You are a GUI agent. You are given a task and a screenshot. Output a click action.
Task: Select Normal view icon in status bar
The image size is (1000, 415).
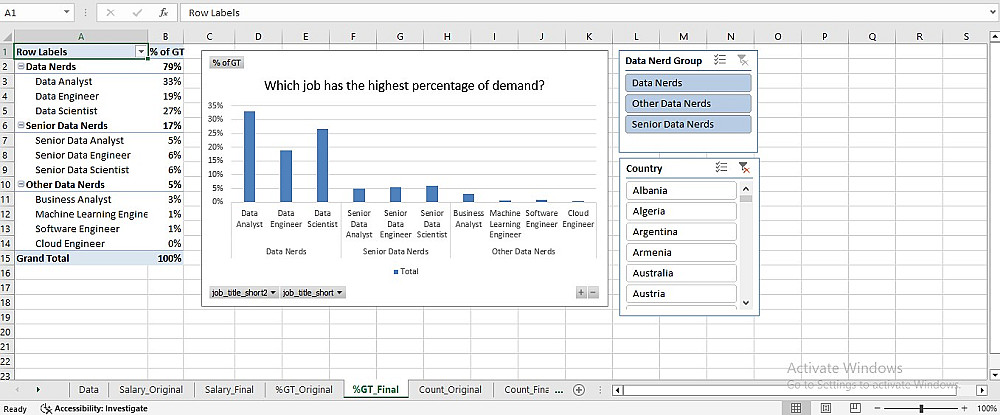point(796,408)
